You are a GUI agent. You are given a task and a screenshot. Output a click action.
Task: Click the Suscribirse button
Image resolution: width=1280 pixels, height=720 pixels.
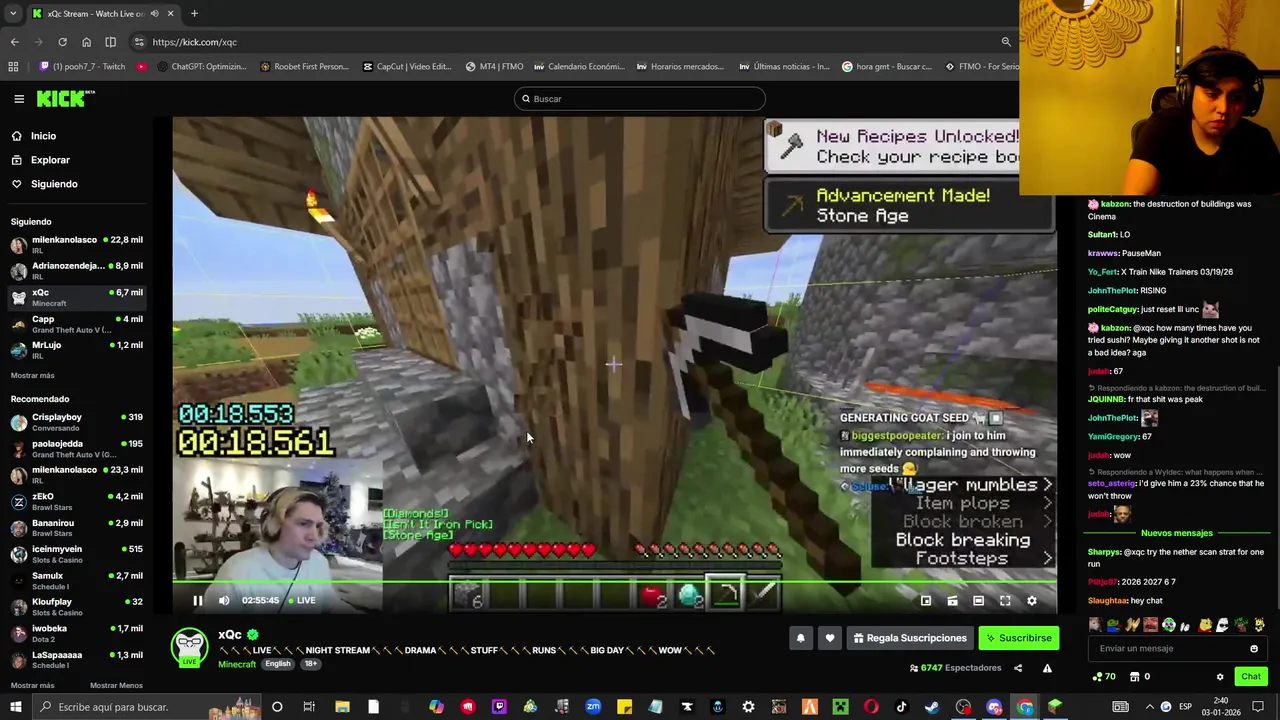click(x=1018, y=638)
